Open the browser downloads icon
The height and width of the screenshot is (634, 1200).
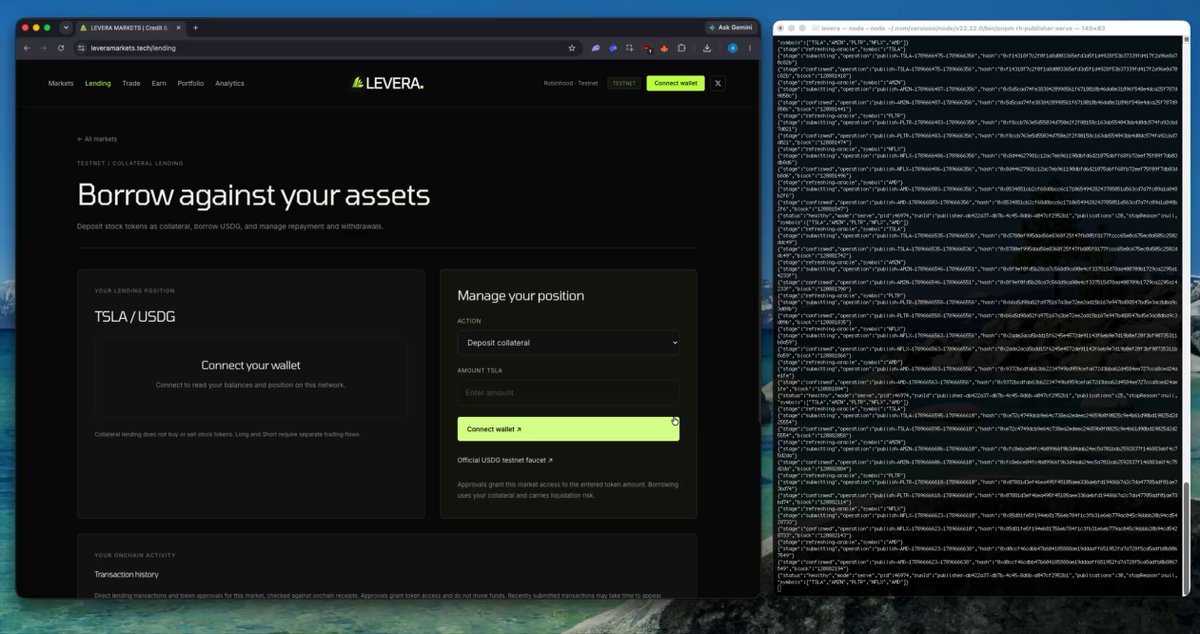(707, 47)
